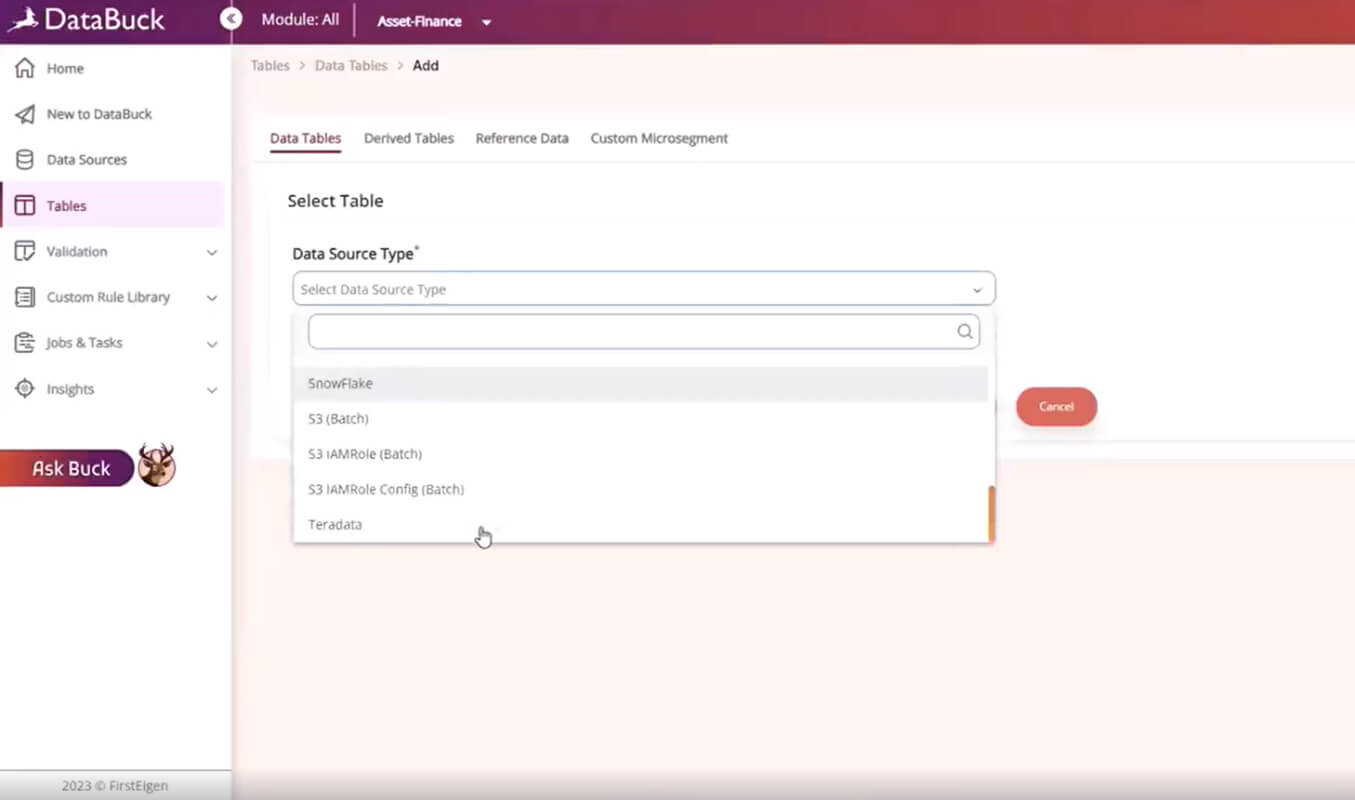Expand the Validation submenu chevron
This screenshot has width=1355, height=800.
pyautogui.click(x=212, y=252)
